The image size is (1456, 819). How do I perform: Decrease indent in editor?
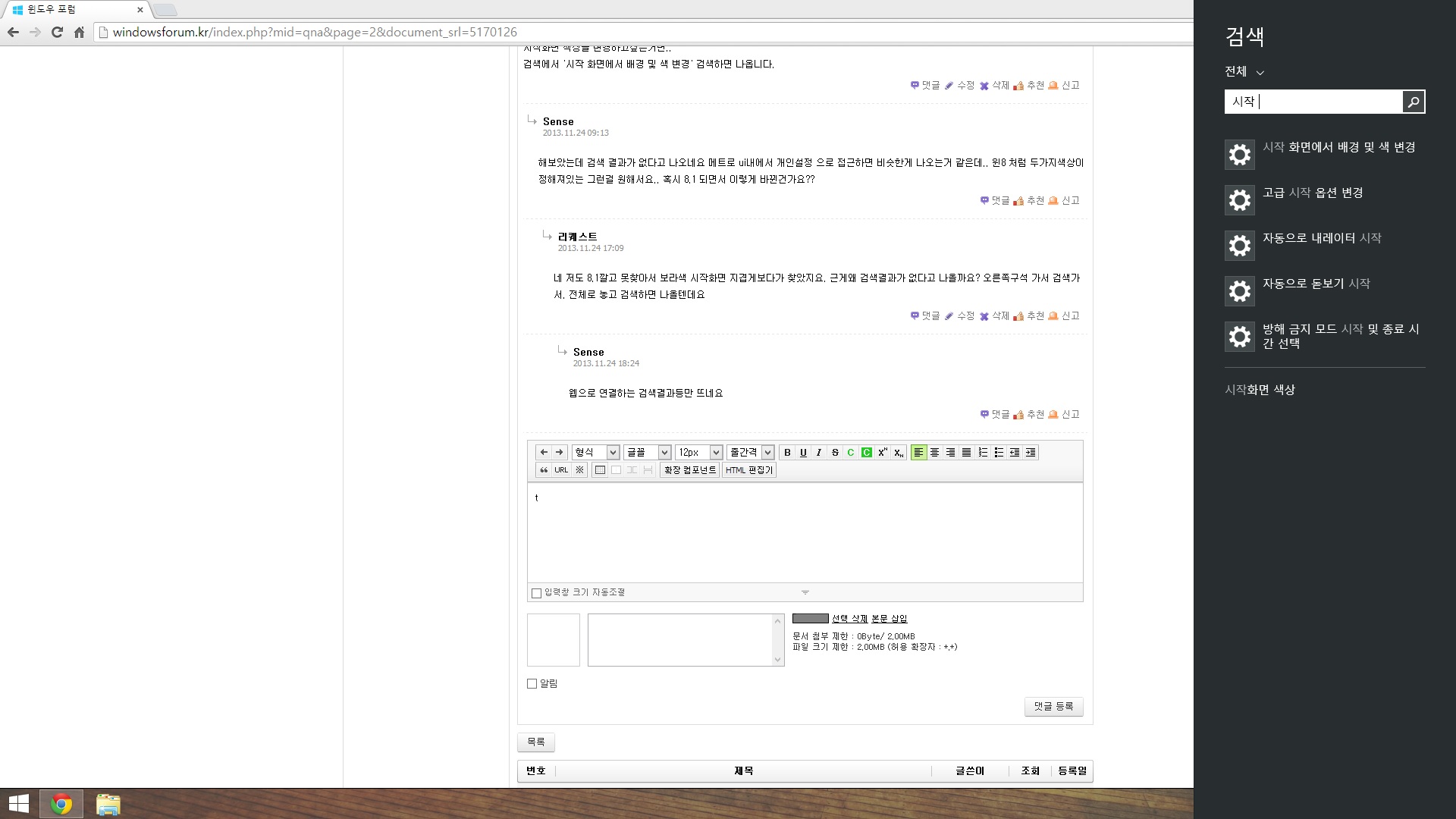point(1015,453)
